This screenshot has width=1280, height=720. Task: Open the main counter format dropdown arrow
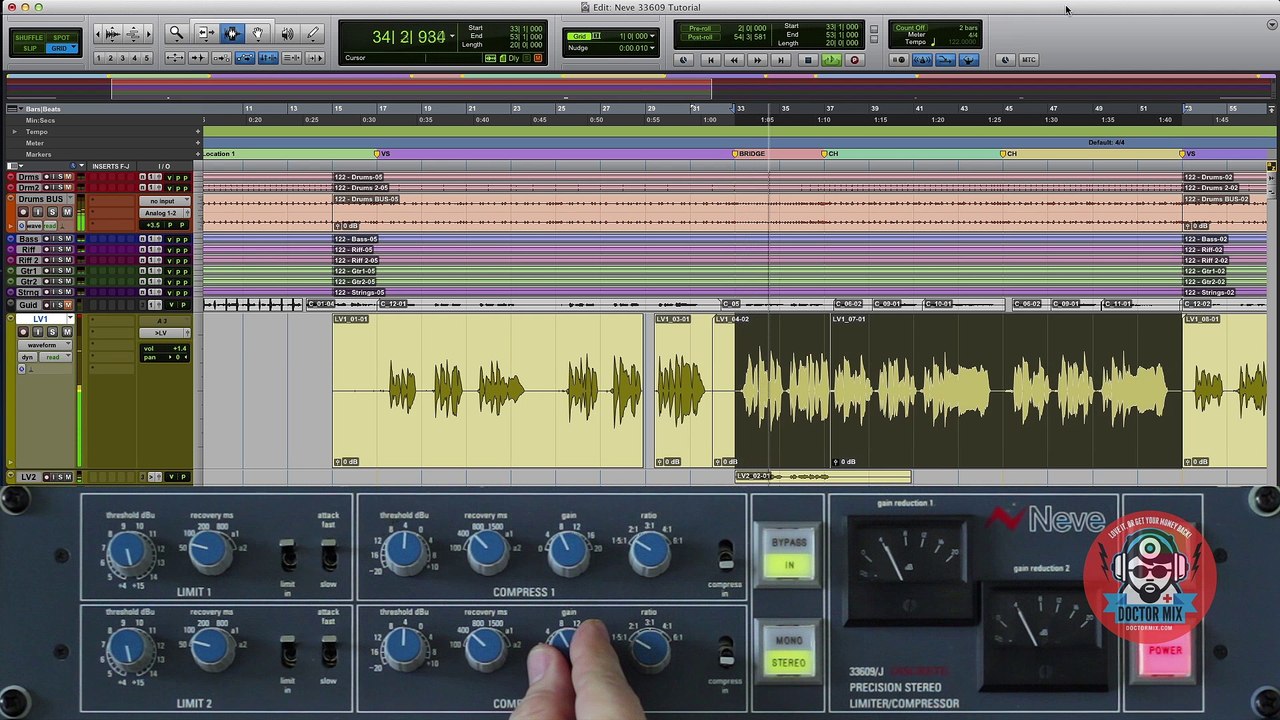tap(452, 37)
